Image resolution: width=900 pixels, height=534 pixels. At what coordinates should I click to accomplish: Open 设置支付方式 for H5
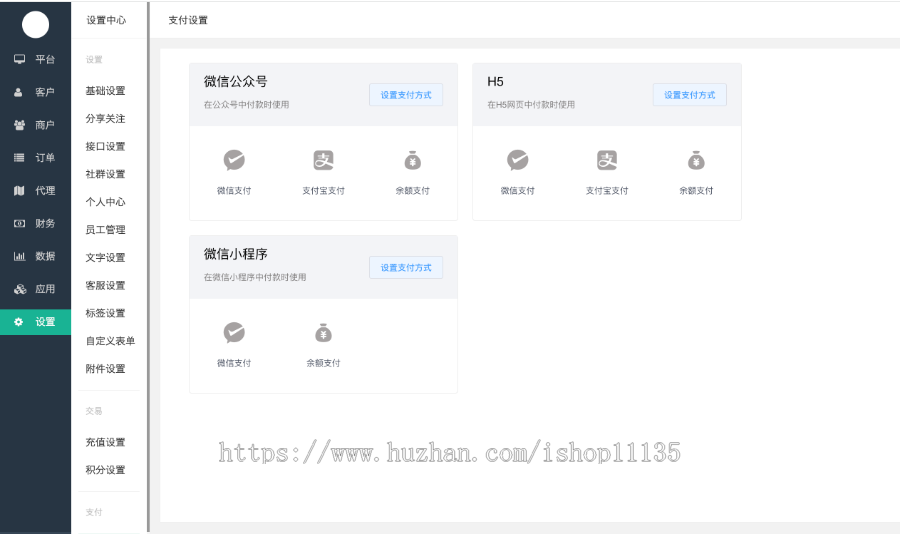tap(689, 95)
